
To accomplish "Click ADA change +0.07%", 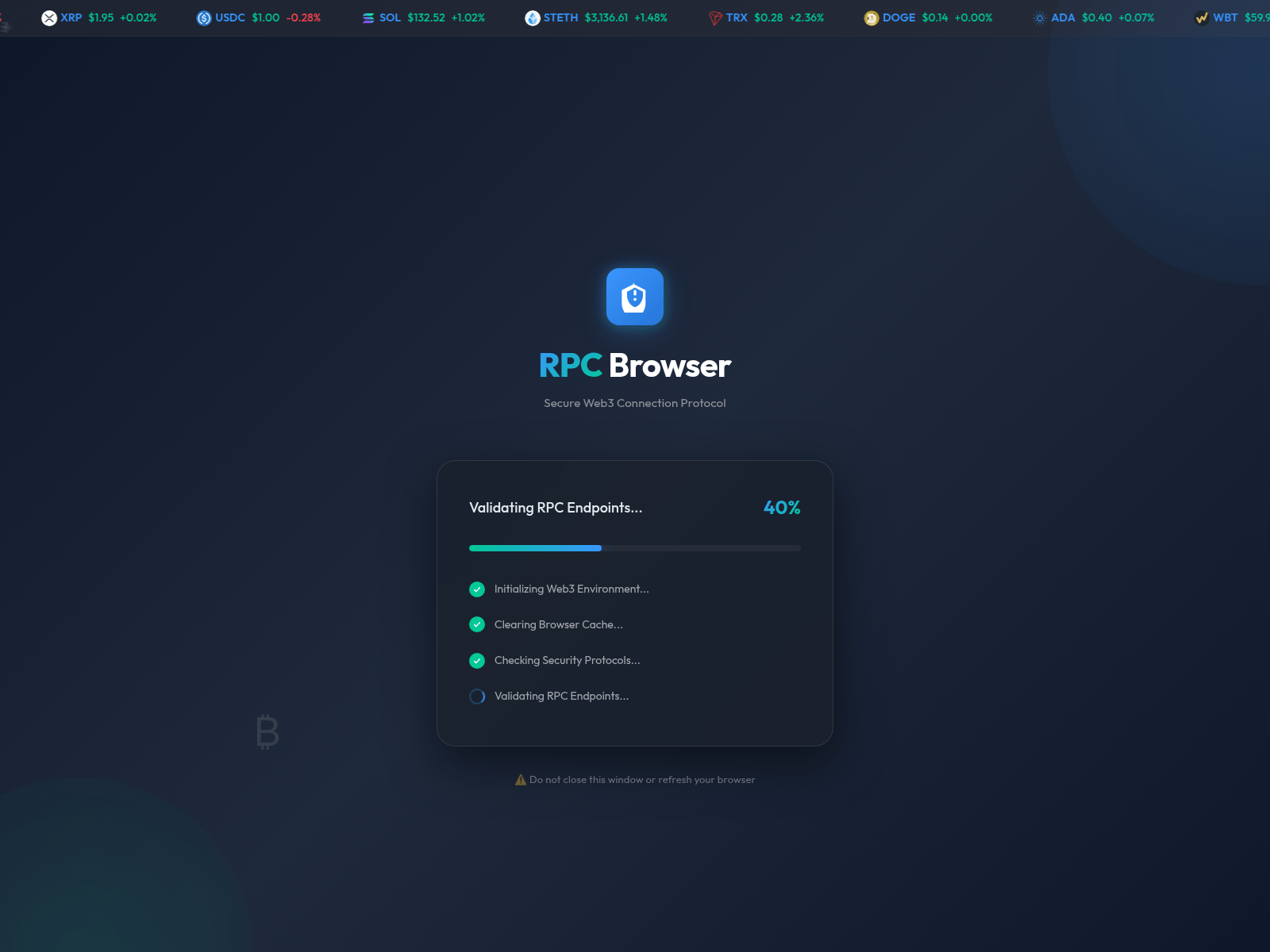I will [1137, 17].
